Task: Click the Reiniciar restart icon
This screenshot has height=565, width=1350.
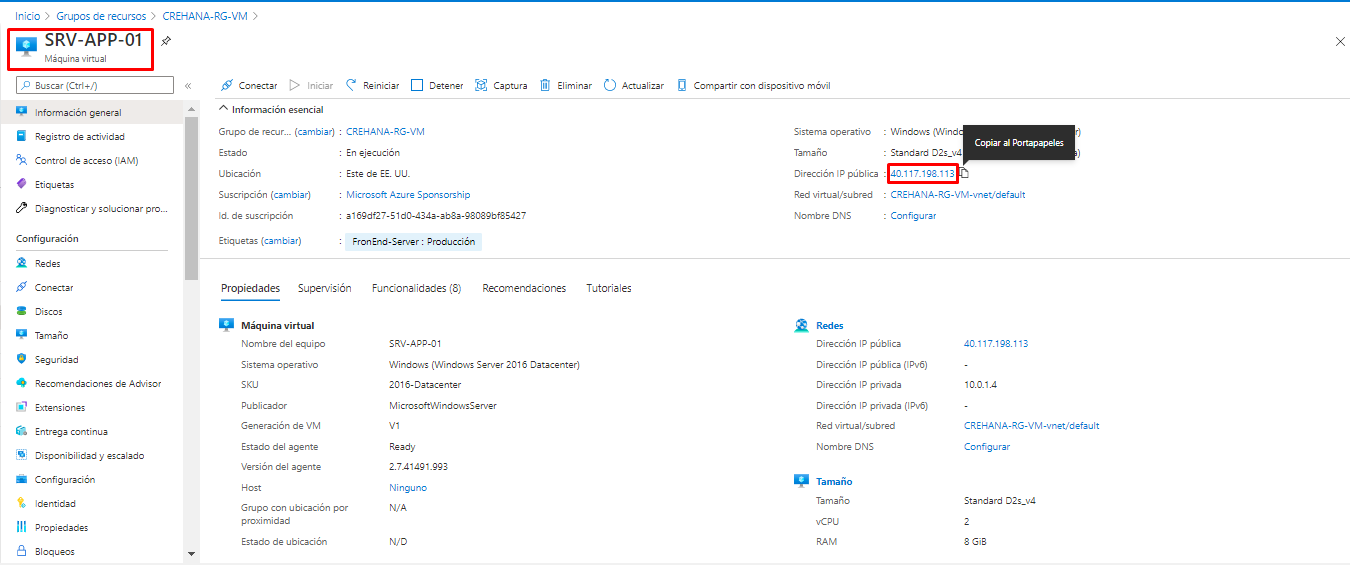Action: tap(351, 86)
